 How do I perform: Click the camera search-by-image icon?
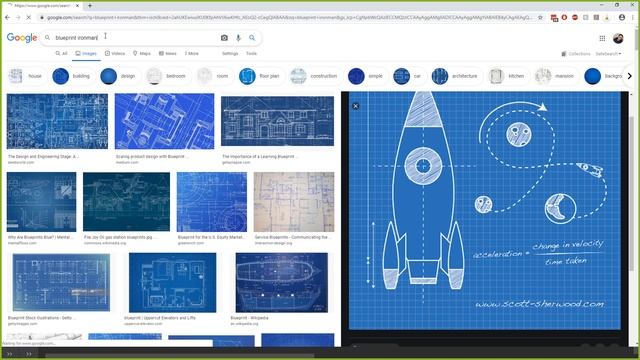click(224, 38)
